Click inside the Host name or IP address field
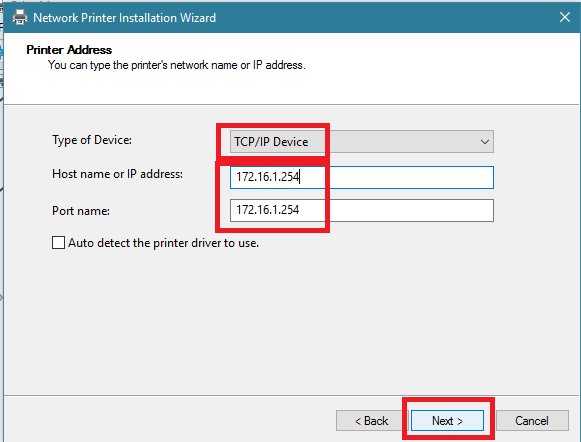 tap(362, 177)
